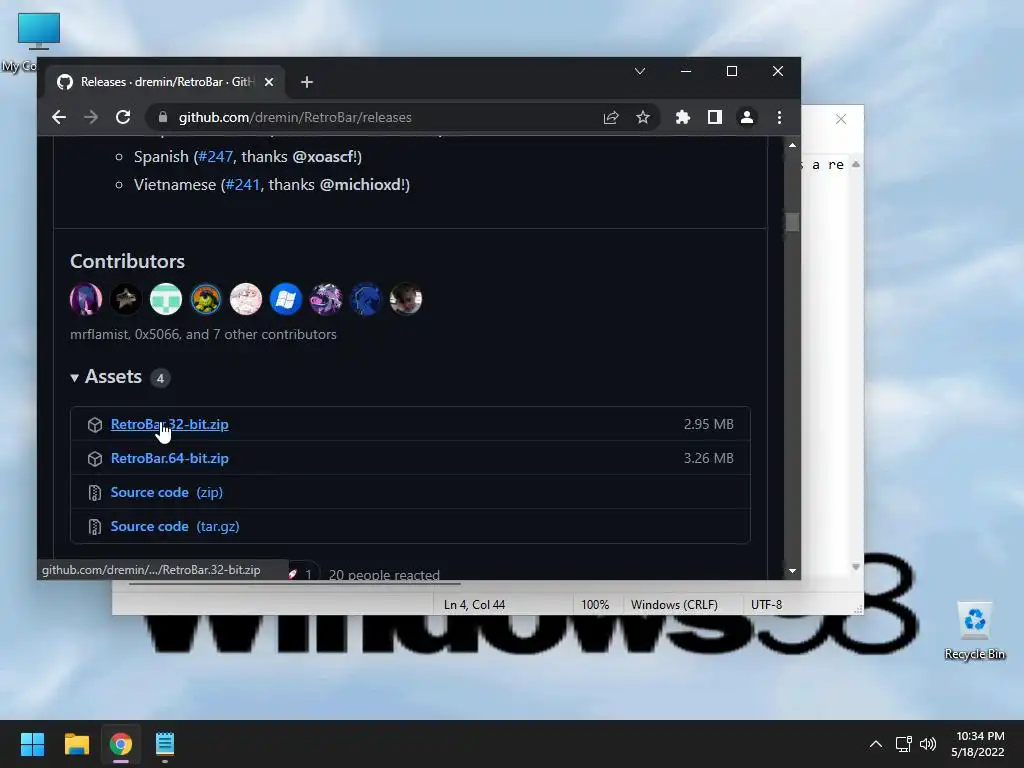The height and width of the screenshot is (768, 1024).
Task: Download RetroBar.32-bit.zip
Action: coord(170,424)
